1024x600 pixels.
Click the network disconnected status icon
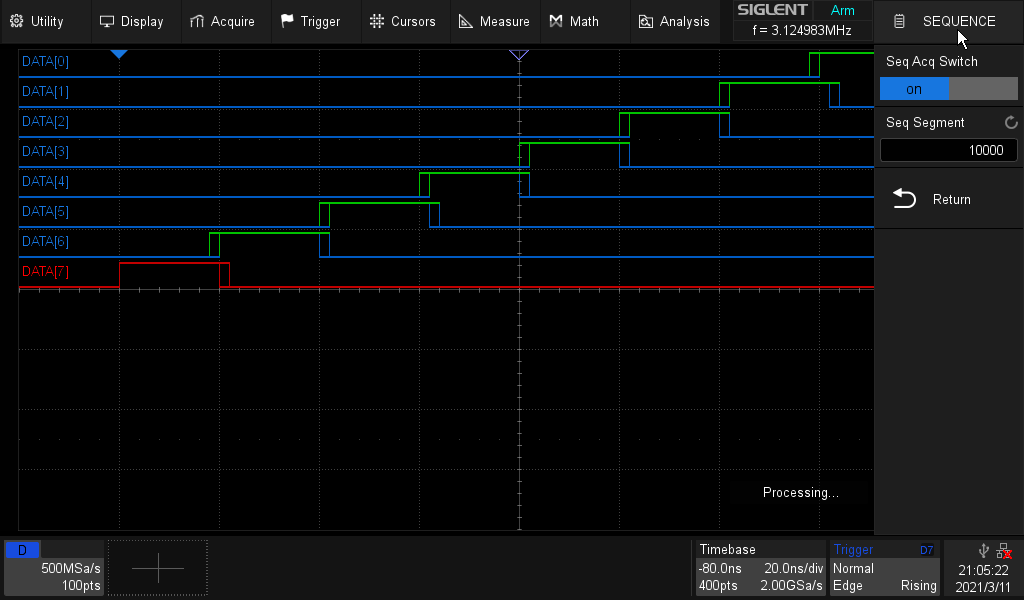coord(1004,551)
